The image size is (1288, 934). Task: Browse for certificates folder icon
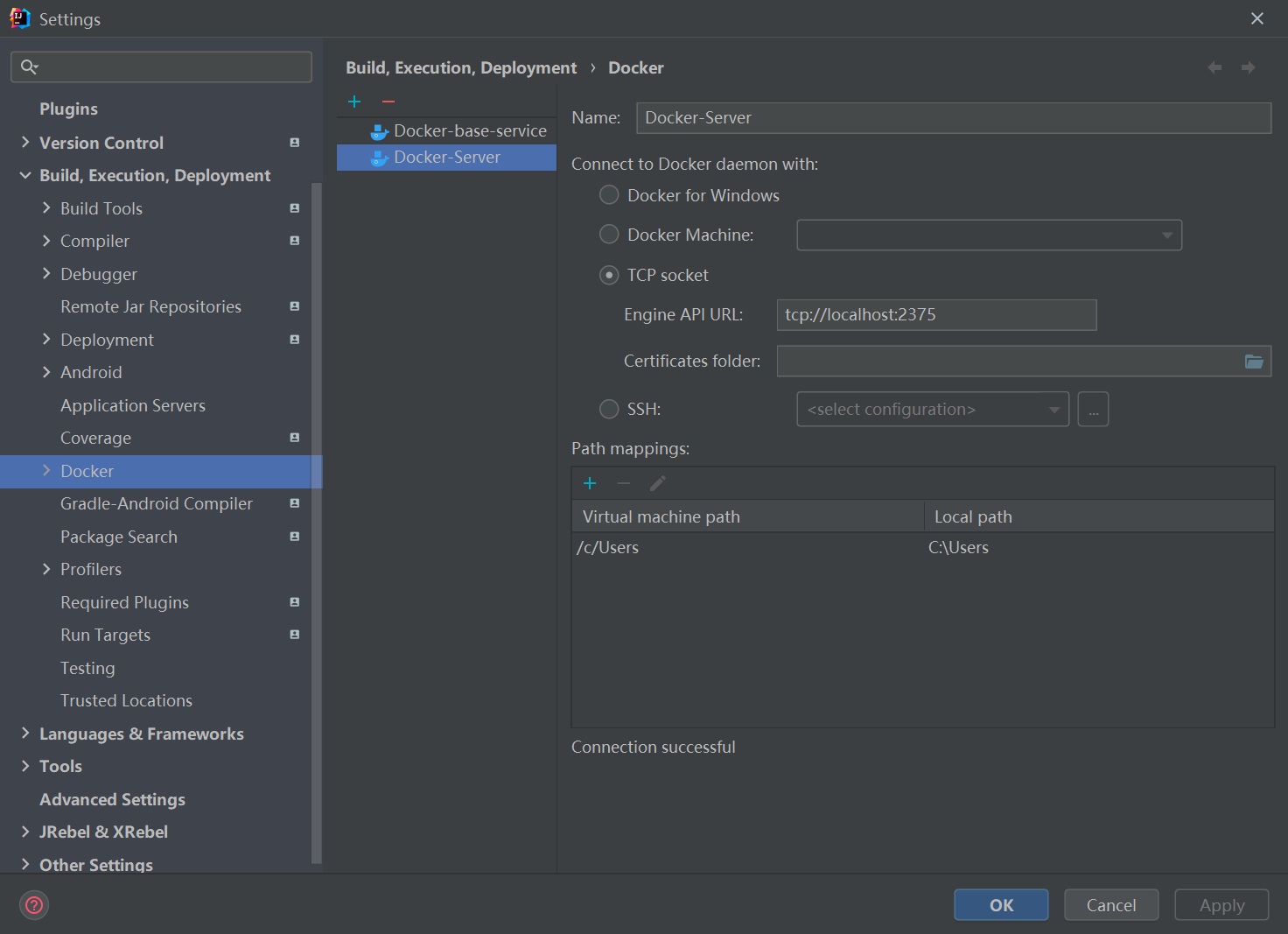click(1254, 362)
